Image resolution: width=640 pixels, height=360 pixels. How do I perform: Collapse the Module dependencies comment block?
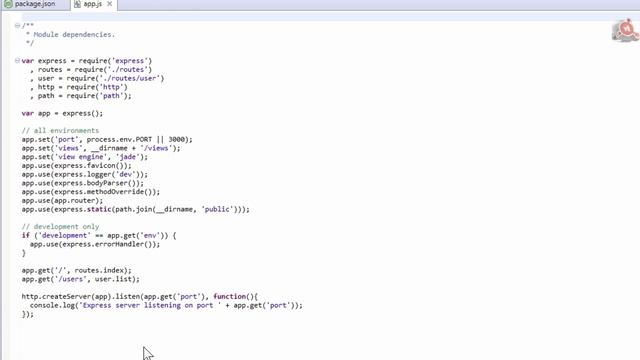(x=17, y=25)
